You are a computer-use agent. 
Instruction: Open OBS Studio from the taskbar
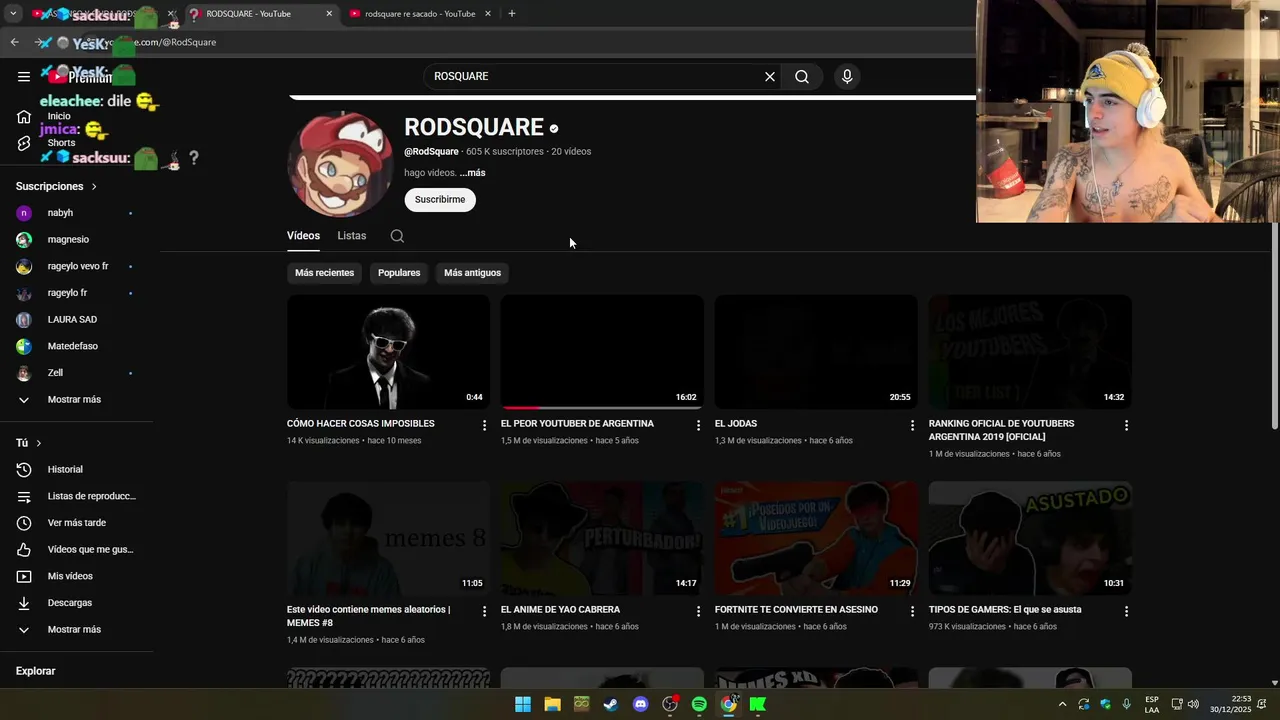[670, 704]
